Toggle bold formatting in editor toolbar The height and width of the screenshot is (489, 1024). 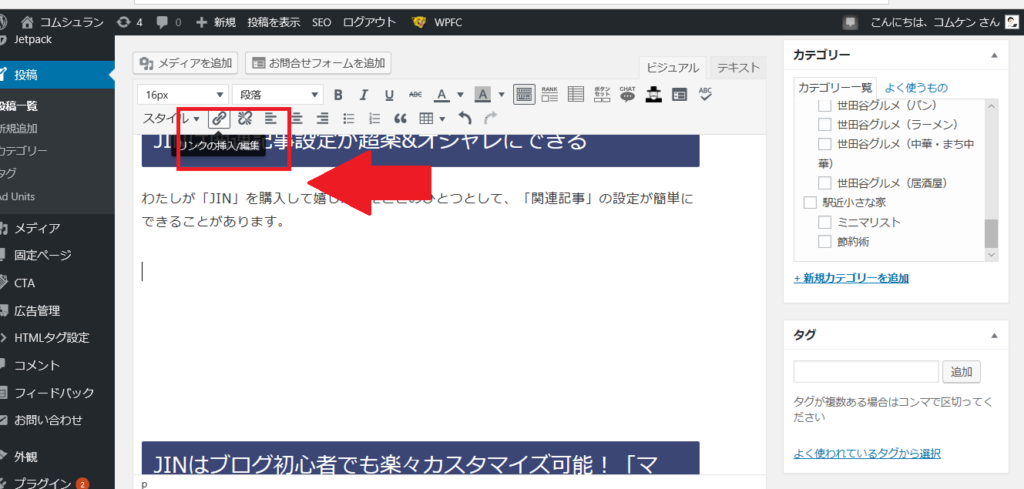click(x=338, y=95)
